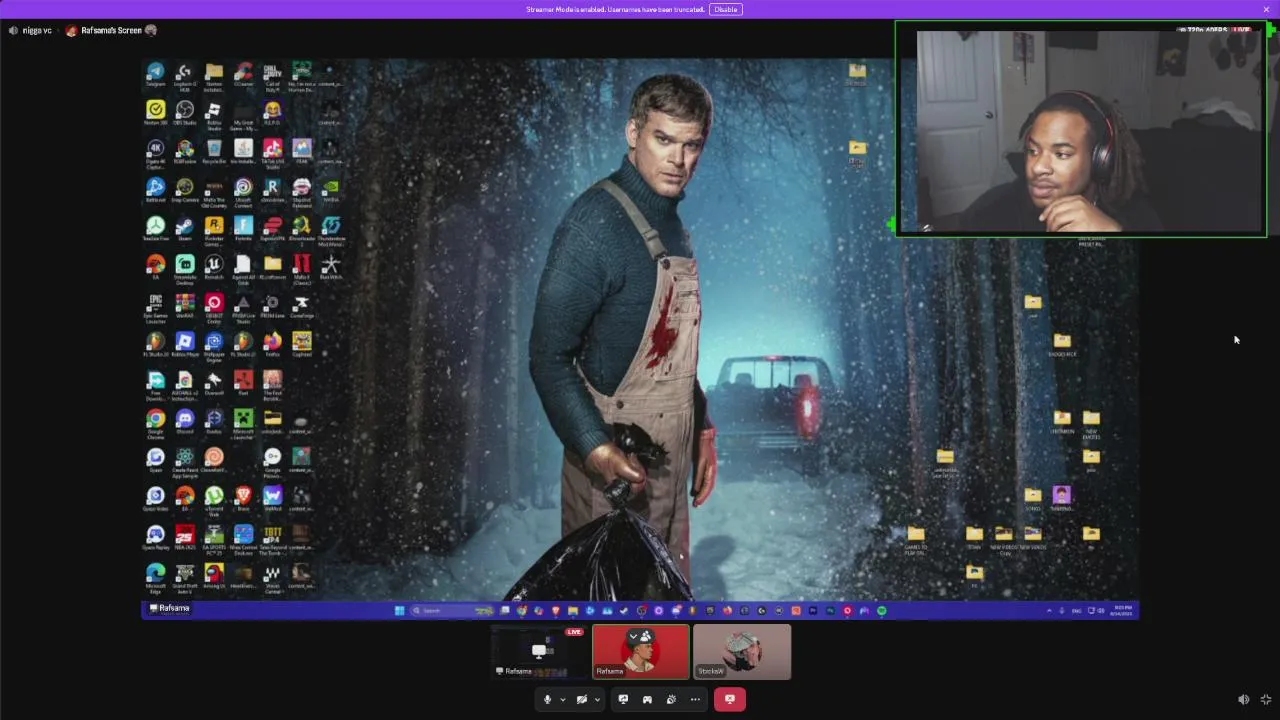Dismiss the Streamer Mode banner
Viewport: 1280px width, 720px height.
pyautogui.click(x=1266, y=9)
